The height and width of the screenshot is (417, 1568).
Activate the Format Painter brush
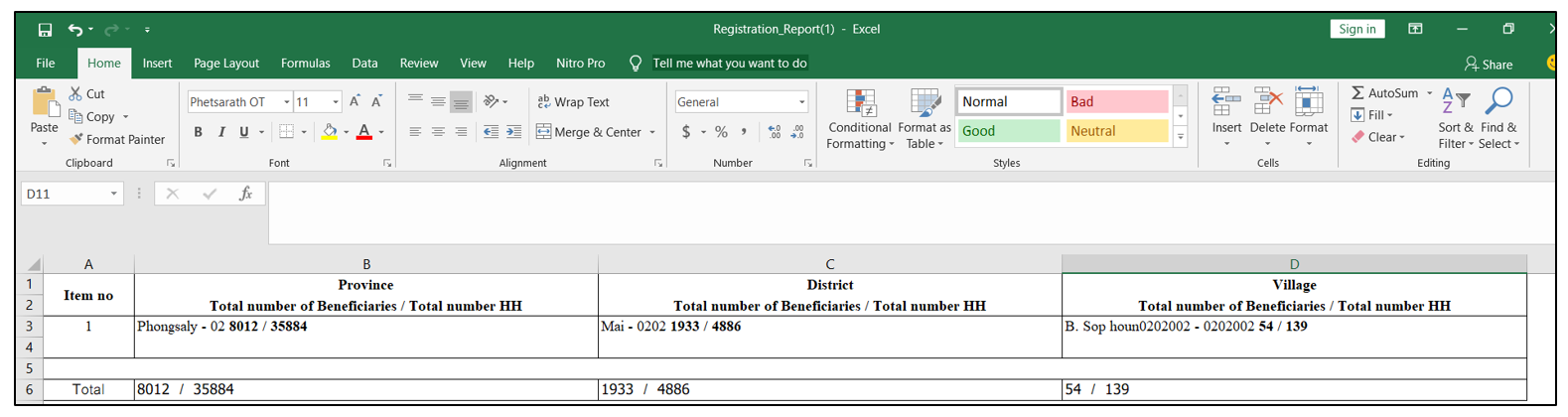(x=75, y=139)
